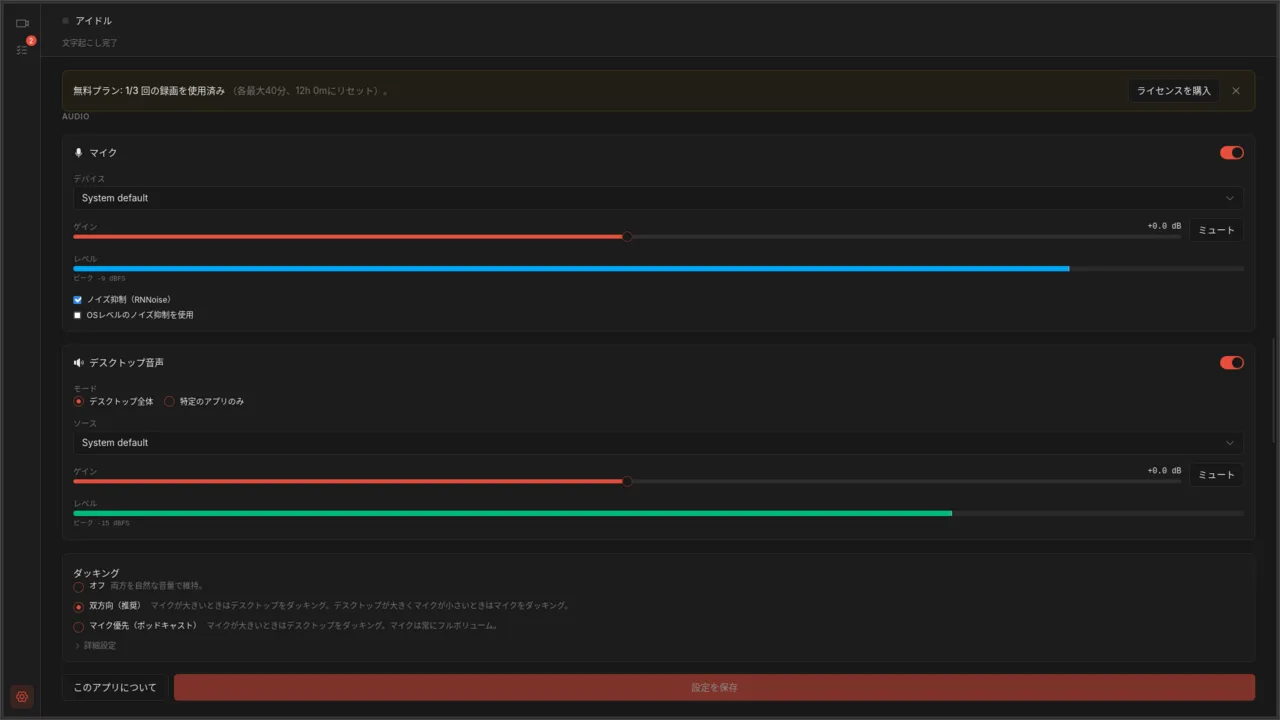Open このアプリについて
The image size is (1280, 720).
tap(115, 688)
